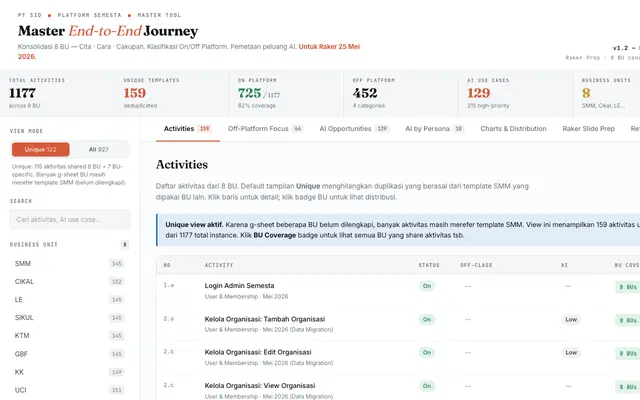Switch to Off-Platform Focus tab
Screen dimensions: 640x400
[x=265, y=129]
